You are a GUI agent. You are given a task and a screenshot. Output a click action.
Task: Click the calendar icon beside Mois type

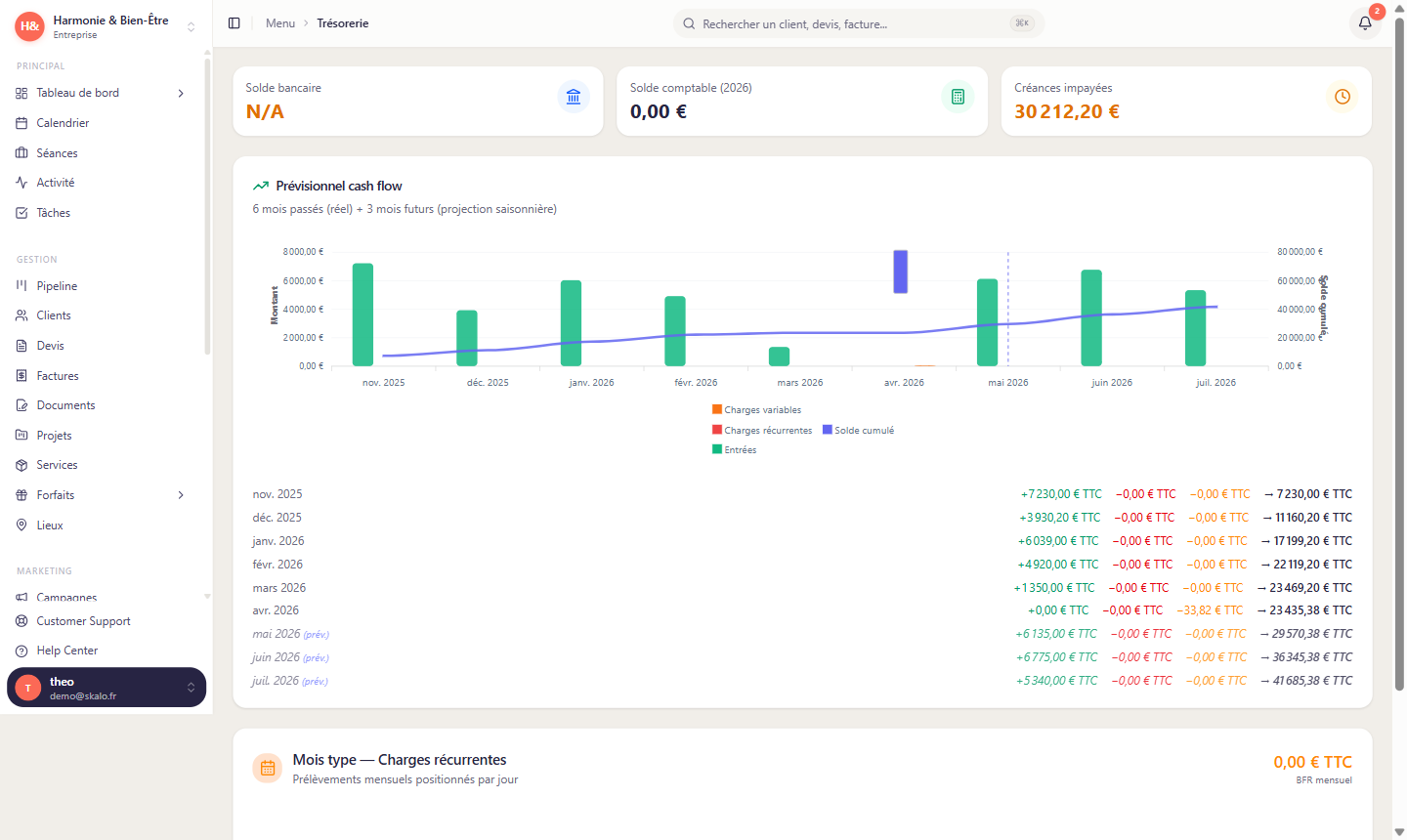pyautogui.click(x=268, y=769)
